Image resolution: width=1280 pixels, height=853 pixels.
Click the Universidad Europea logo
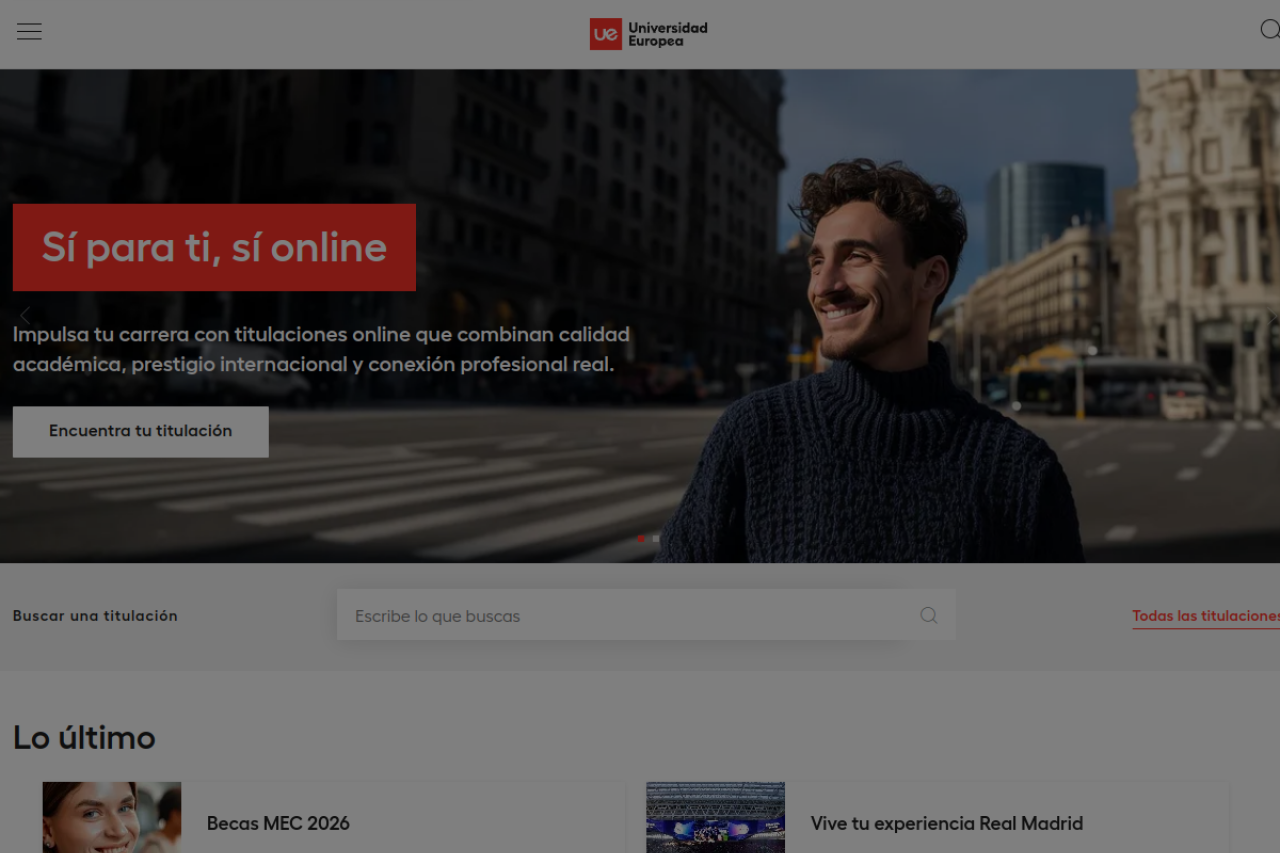pos(648,34)
